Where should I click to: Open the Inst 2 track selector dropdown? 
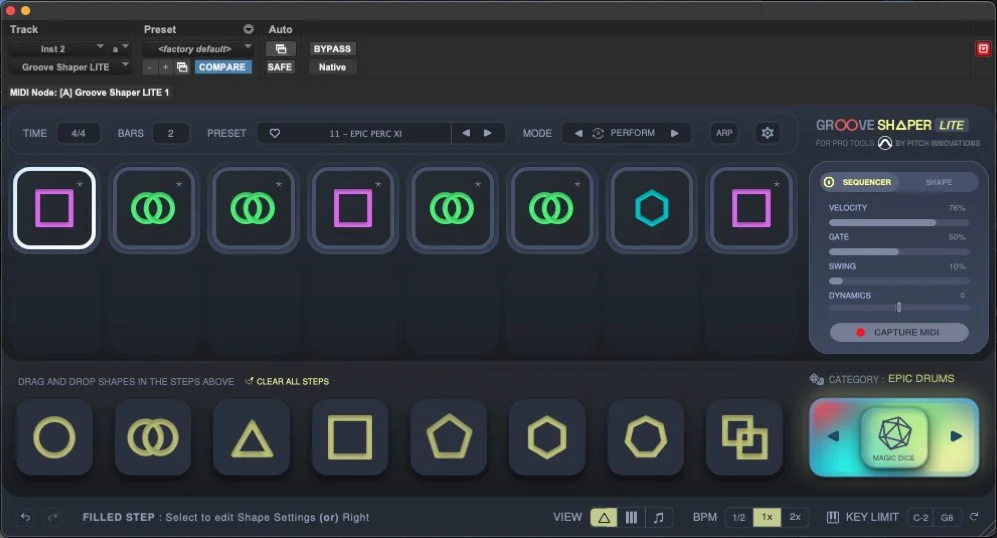click(57, 49)
